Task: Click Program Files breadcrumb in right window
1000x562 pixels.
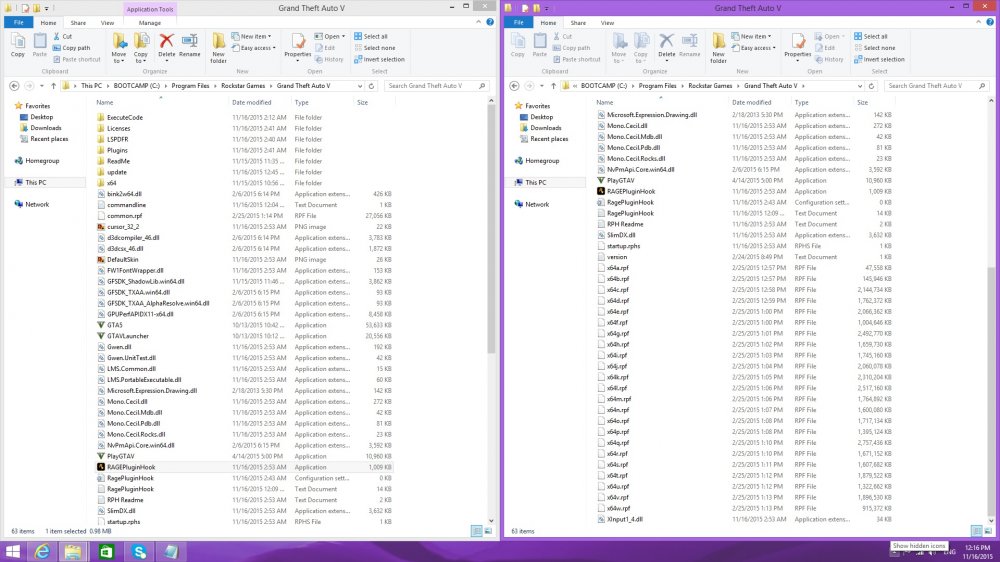Action: (658, 85)
